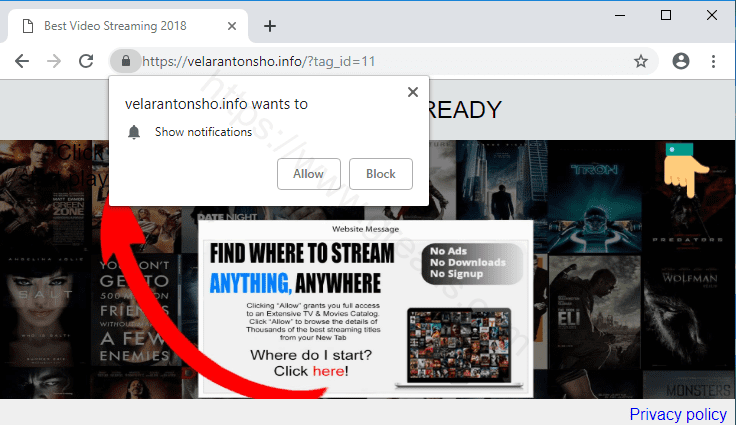
Task: Open the Privacy policy link
Action: (677, 414)
